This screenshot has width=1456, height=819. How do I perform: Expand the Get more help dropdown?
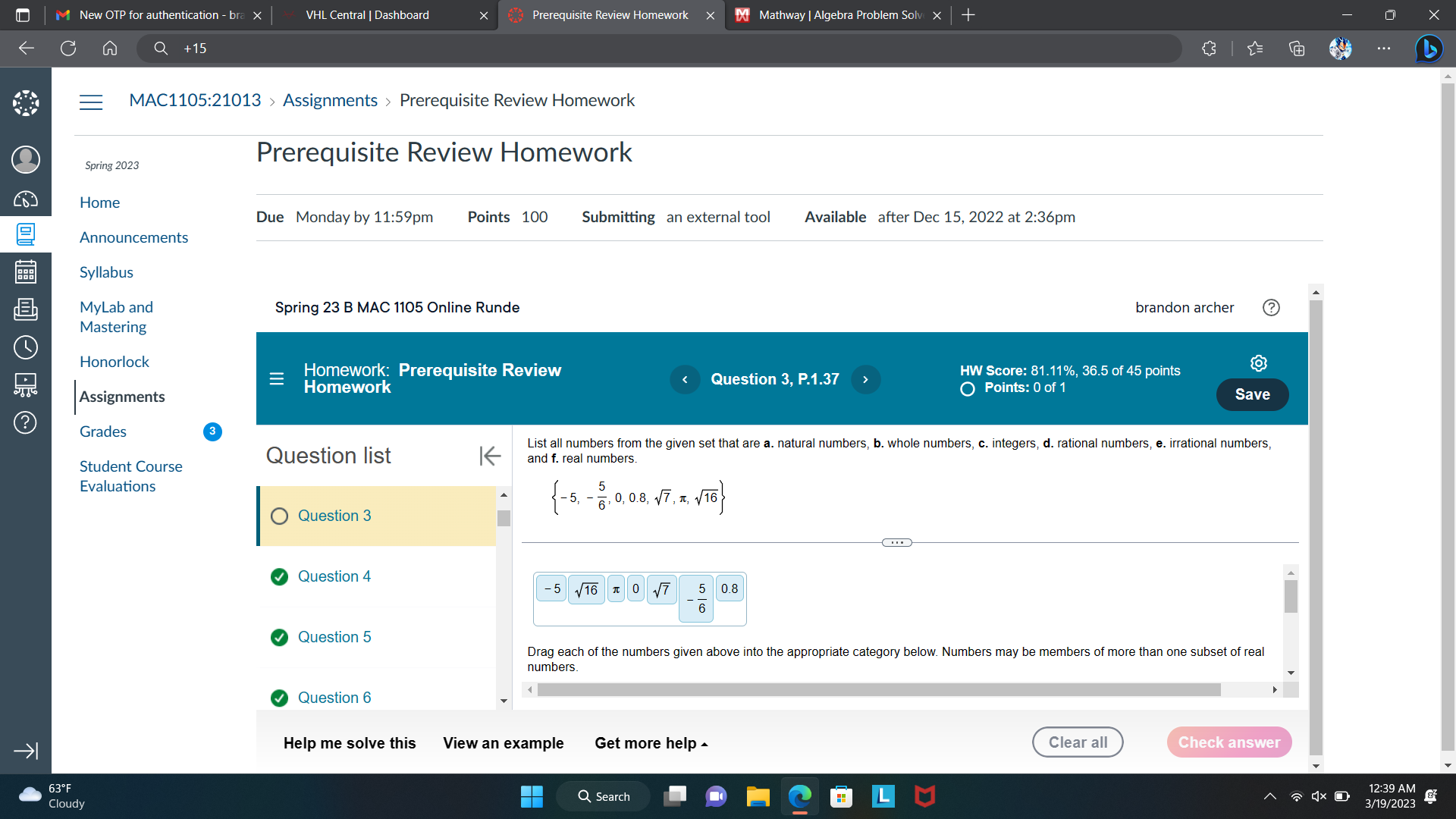tap(651, 743)
